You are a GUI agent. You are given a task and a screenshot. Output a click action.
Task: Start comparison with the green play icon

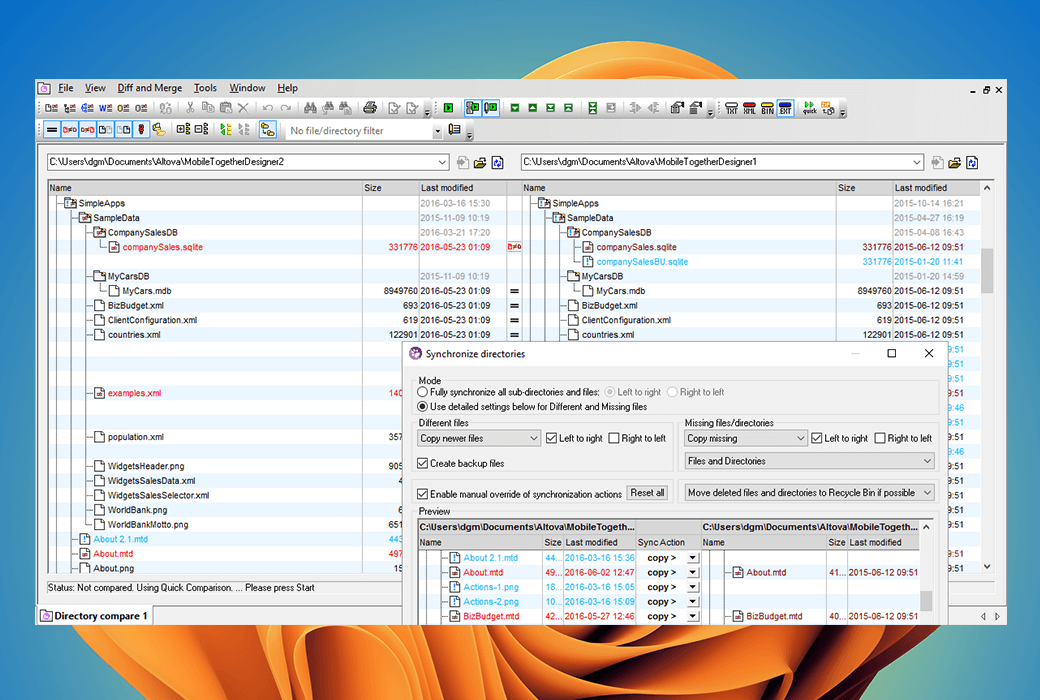coord(448,108)
